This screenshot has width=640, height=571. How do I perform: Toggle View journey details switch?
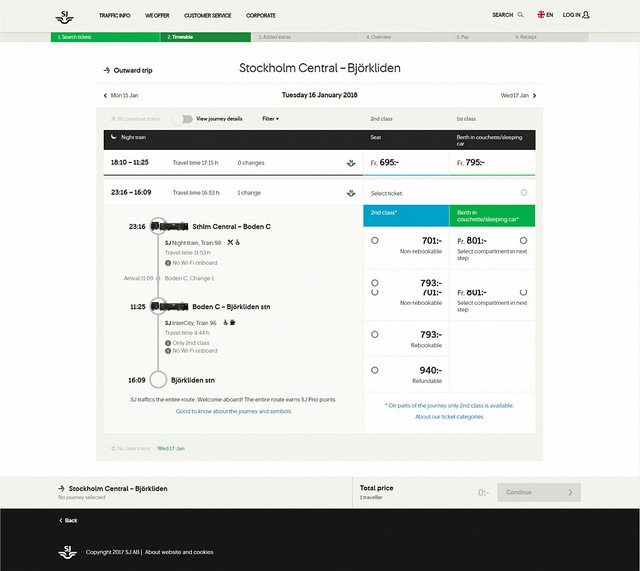182,119
